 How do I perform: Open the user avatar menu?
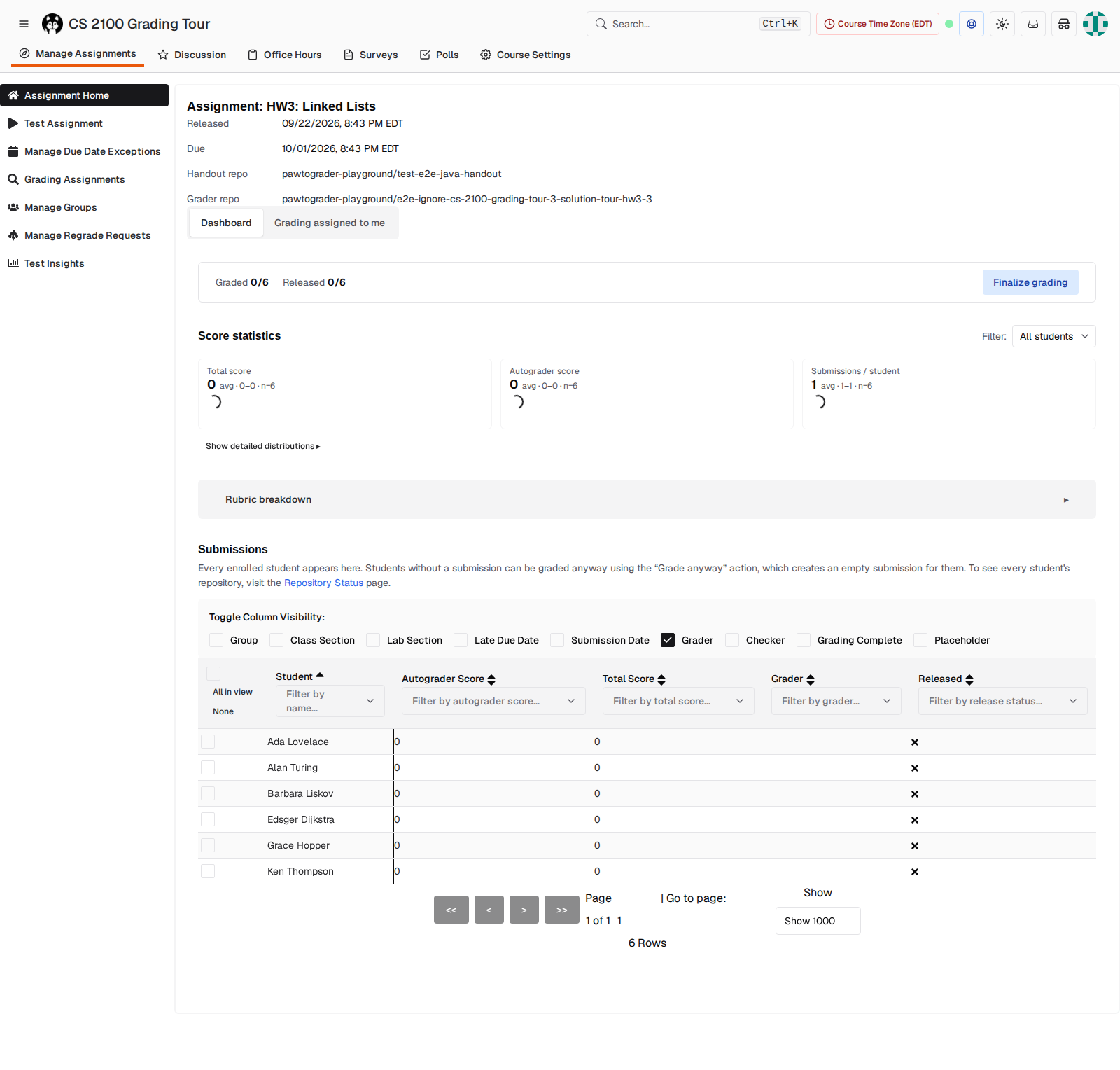pos(1095,24)
